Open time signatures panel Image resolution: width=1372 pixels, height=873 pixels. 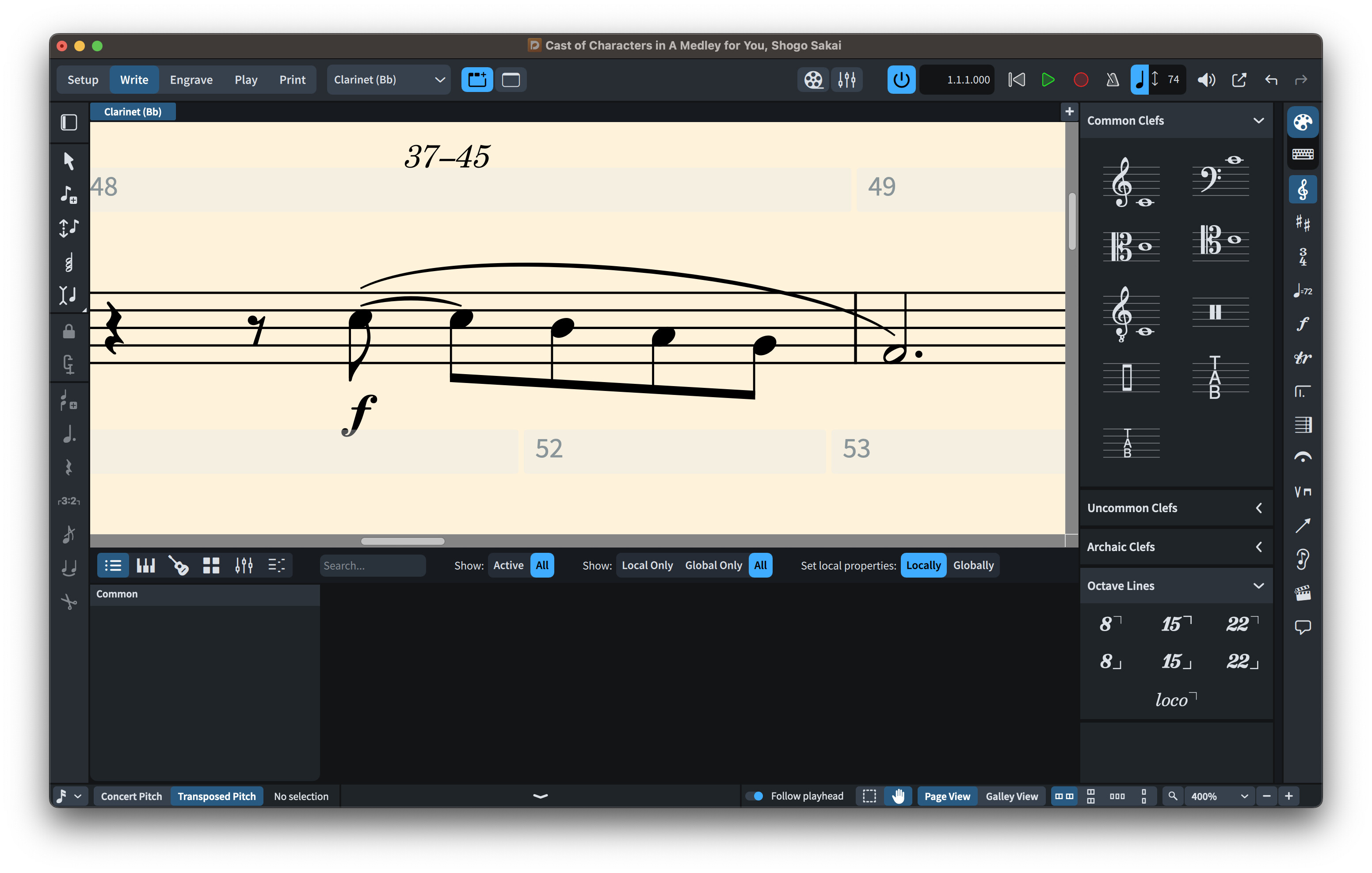pos(1303,257)
